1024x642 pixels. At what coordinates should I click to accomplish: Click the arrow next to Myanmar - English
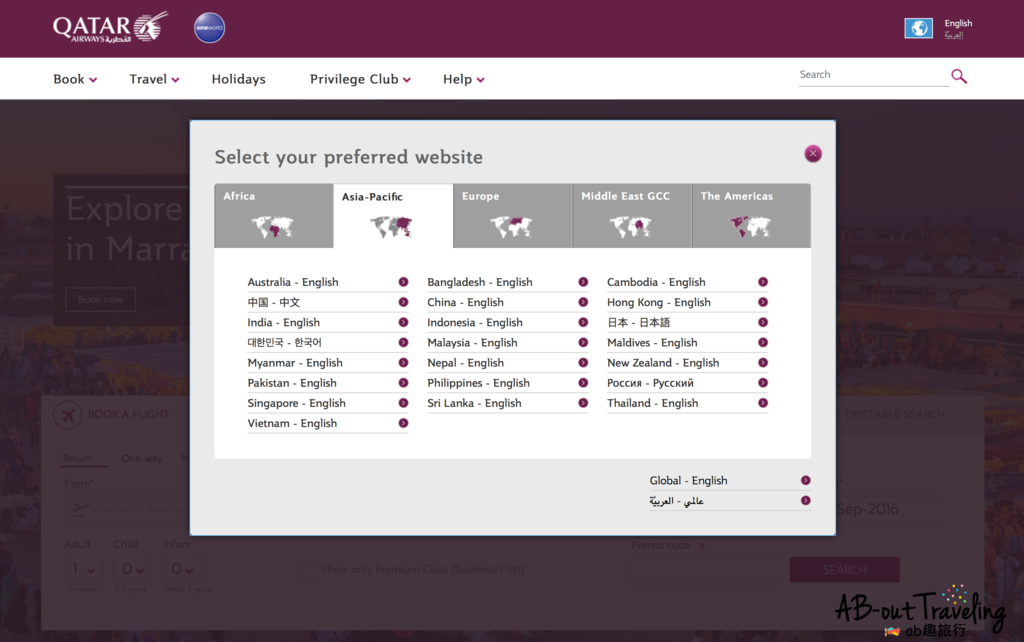click(404, 363)
